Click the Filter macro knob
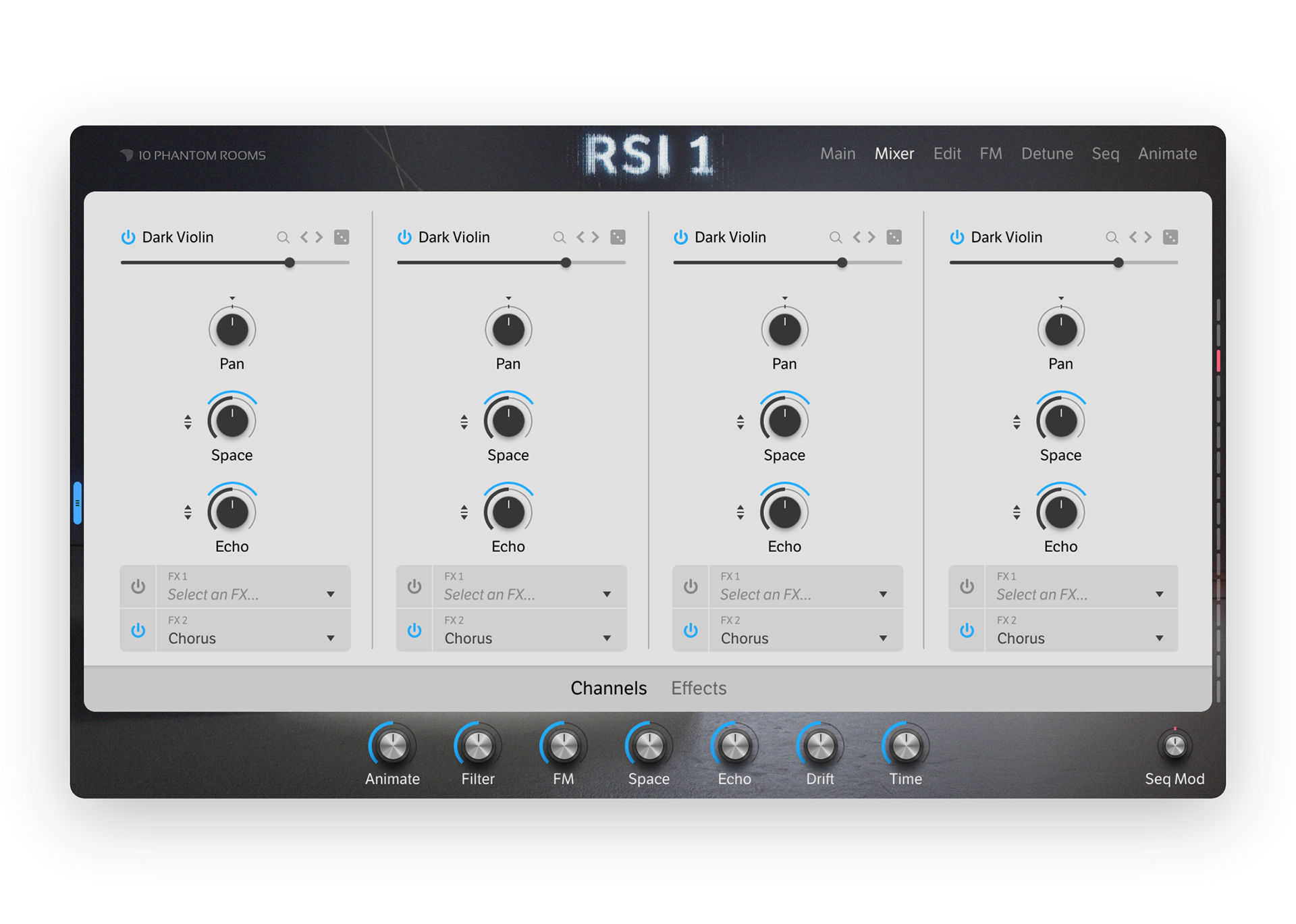The height and width of the screenshot is (924, 1296). coord(478,745)
